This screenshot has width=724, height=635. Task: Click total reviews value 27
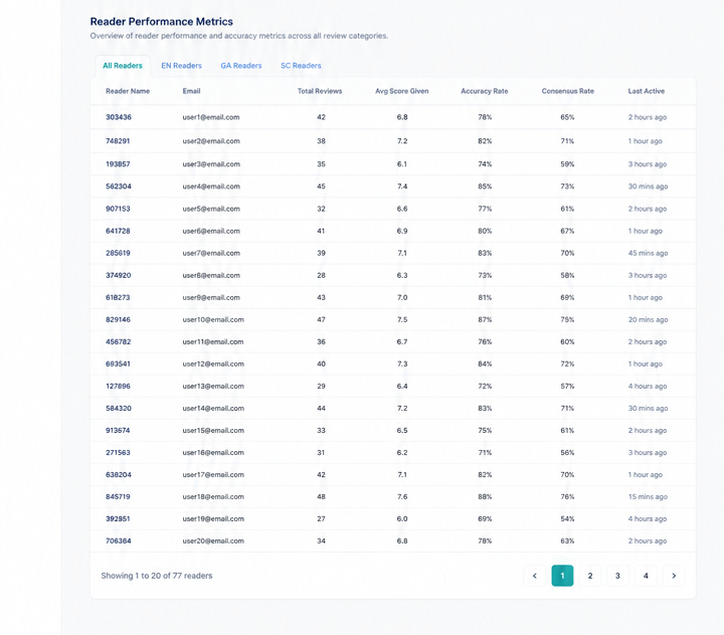[321, 519]
